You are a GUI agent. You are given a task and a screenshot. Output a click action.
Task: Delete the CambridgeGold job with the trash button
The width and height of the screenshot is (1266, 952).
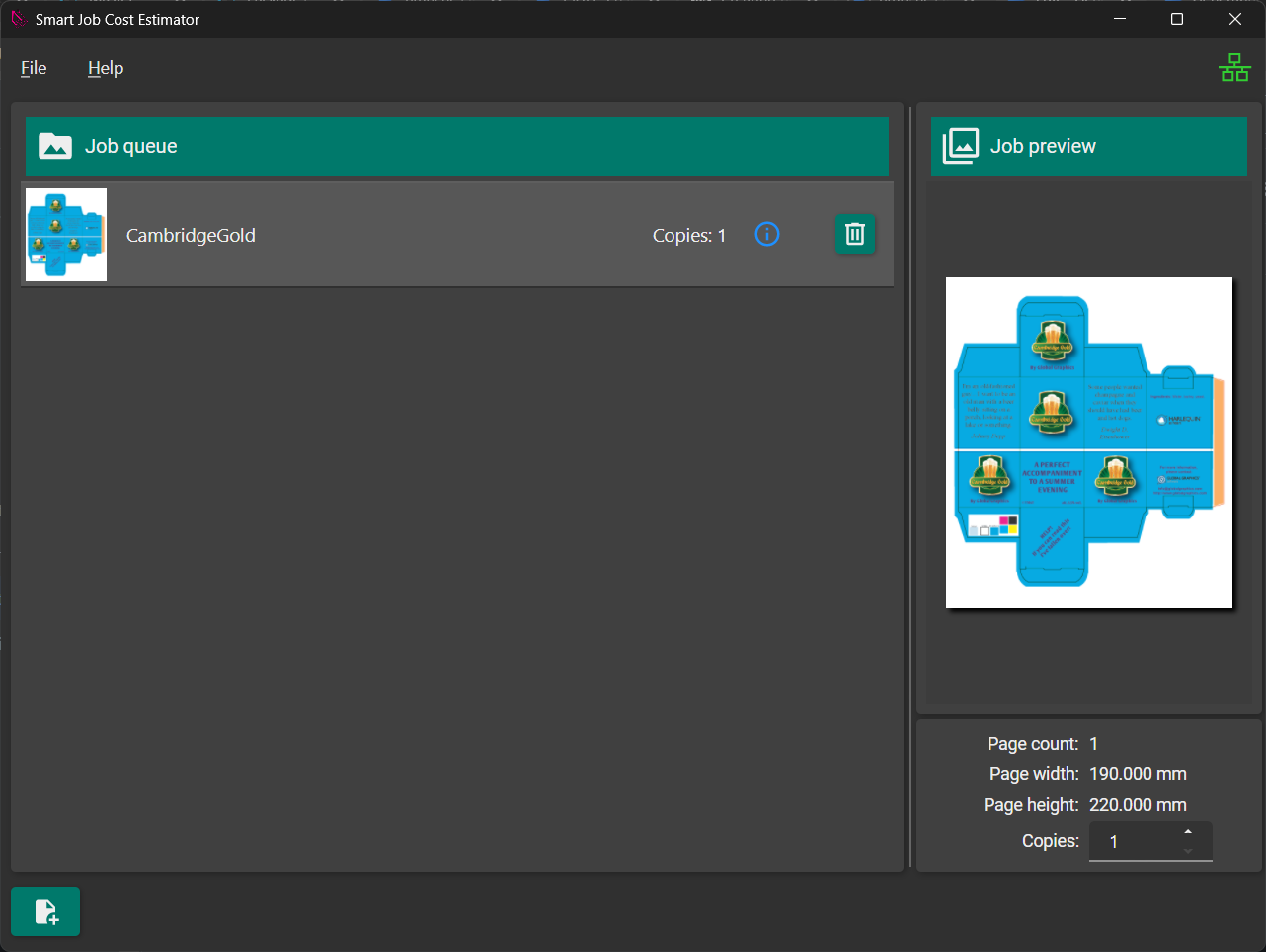[855, 234]
